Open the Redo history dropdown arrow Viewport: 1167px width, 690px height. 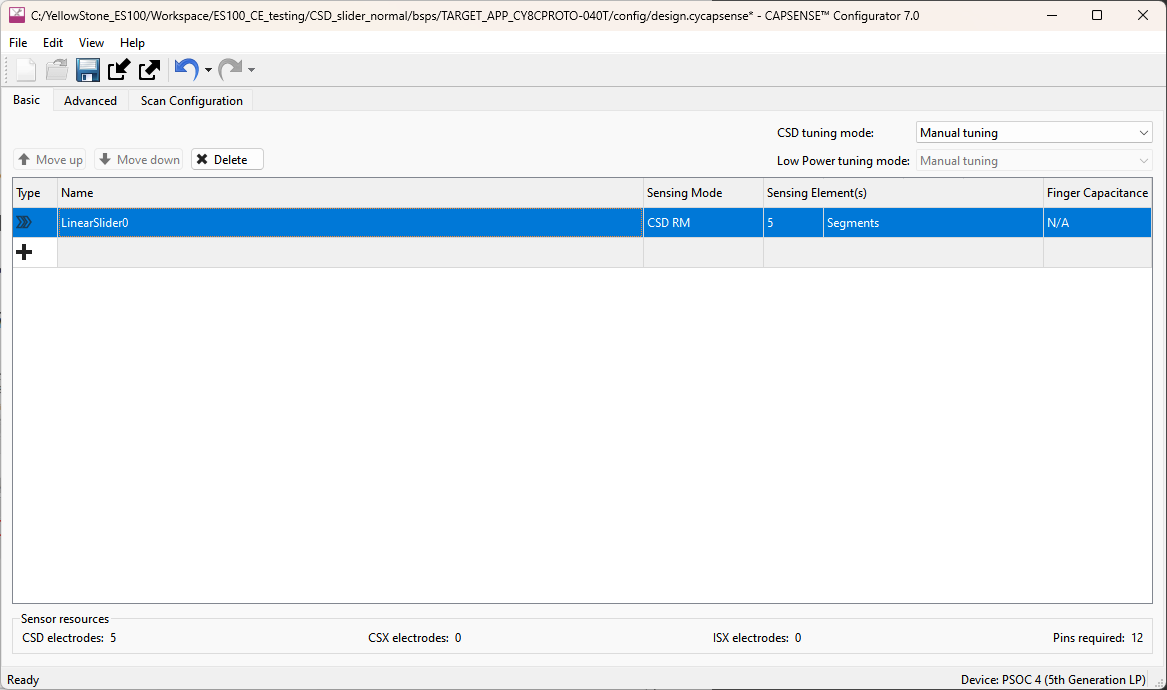(x=251, y=71)
